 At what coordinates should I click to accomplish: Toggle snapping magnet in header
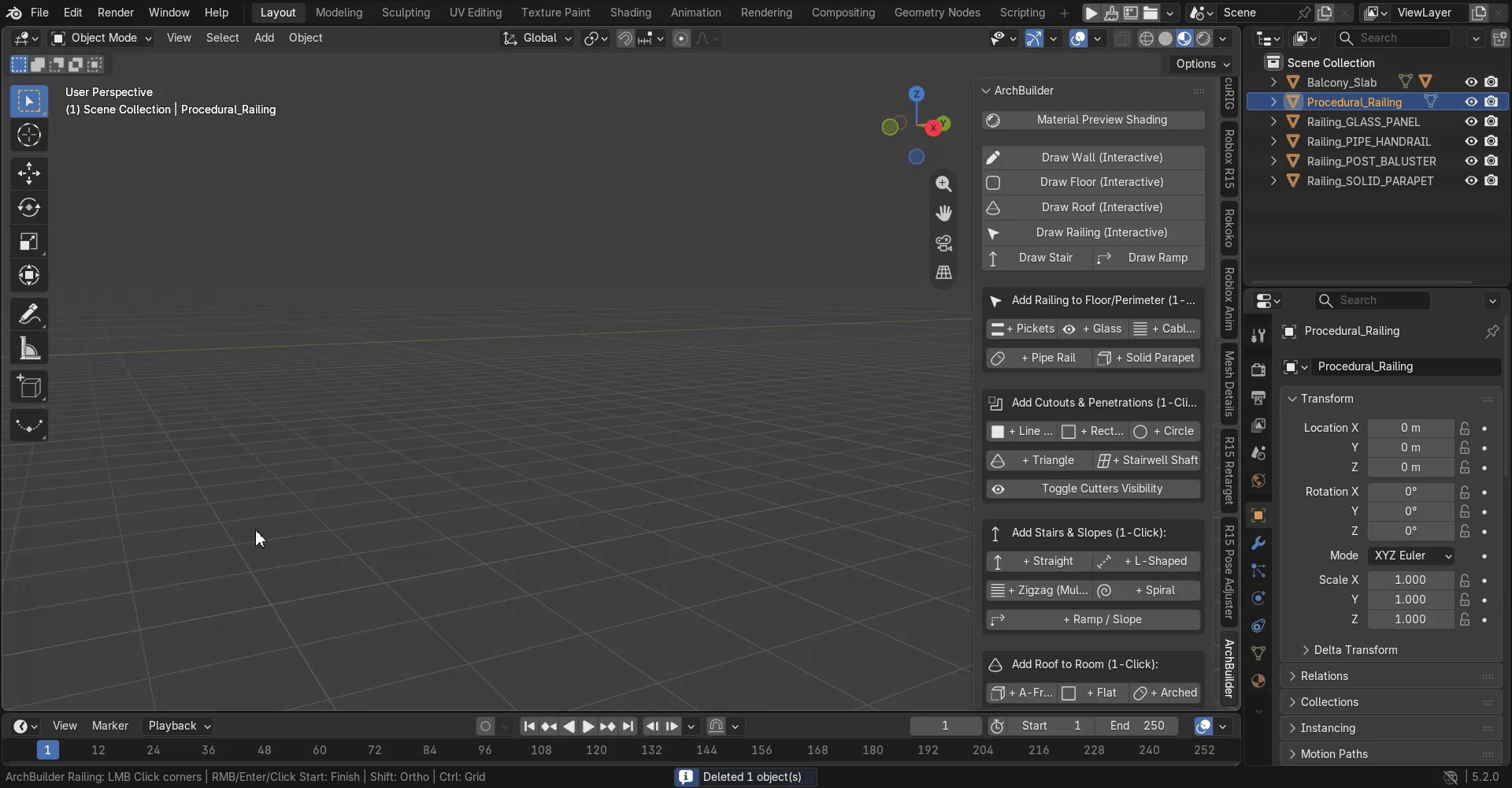625,39
